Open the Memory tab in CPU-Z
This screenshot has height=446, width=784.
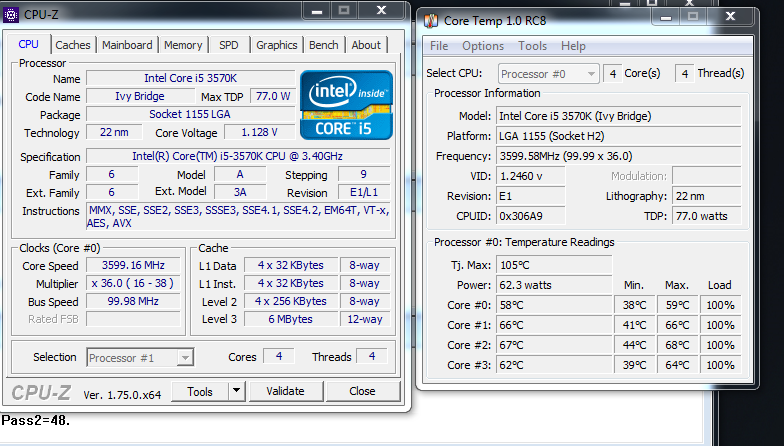[x=183, y=45]
